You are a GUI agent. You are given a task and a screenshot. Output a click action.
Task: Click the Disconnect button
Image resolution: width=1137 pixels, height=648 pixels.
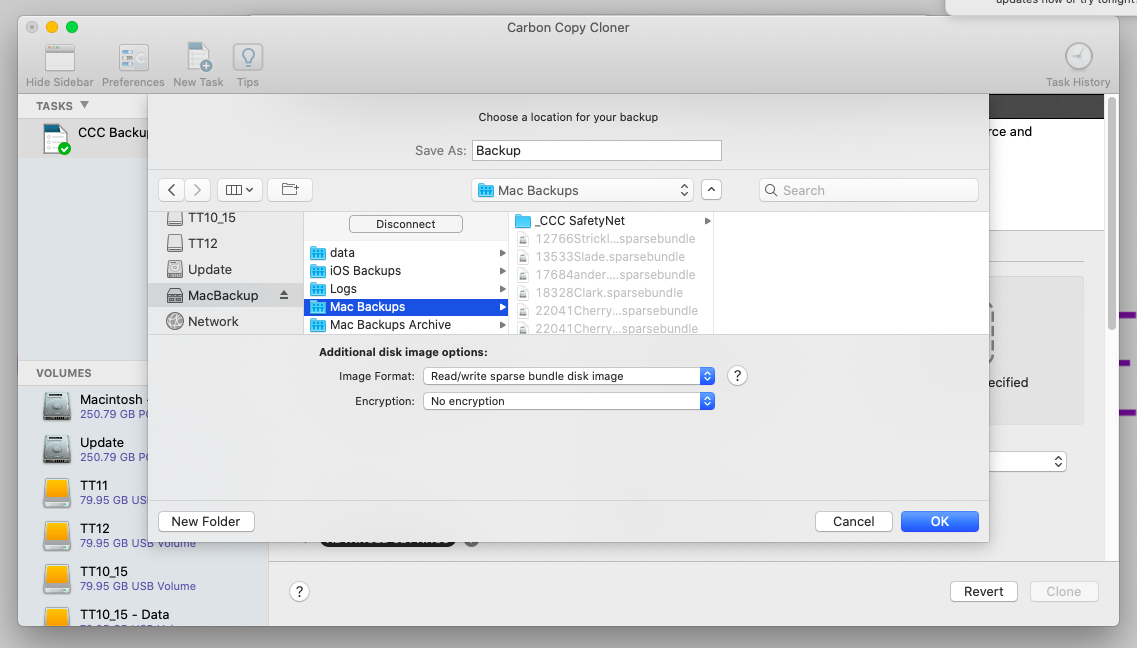[x=406, y=224]
